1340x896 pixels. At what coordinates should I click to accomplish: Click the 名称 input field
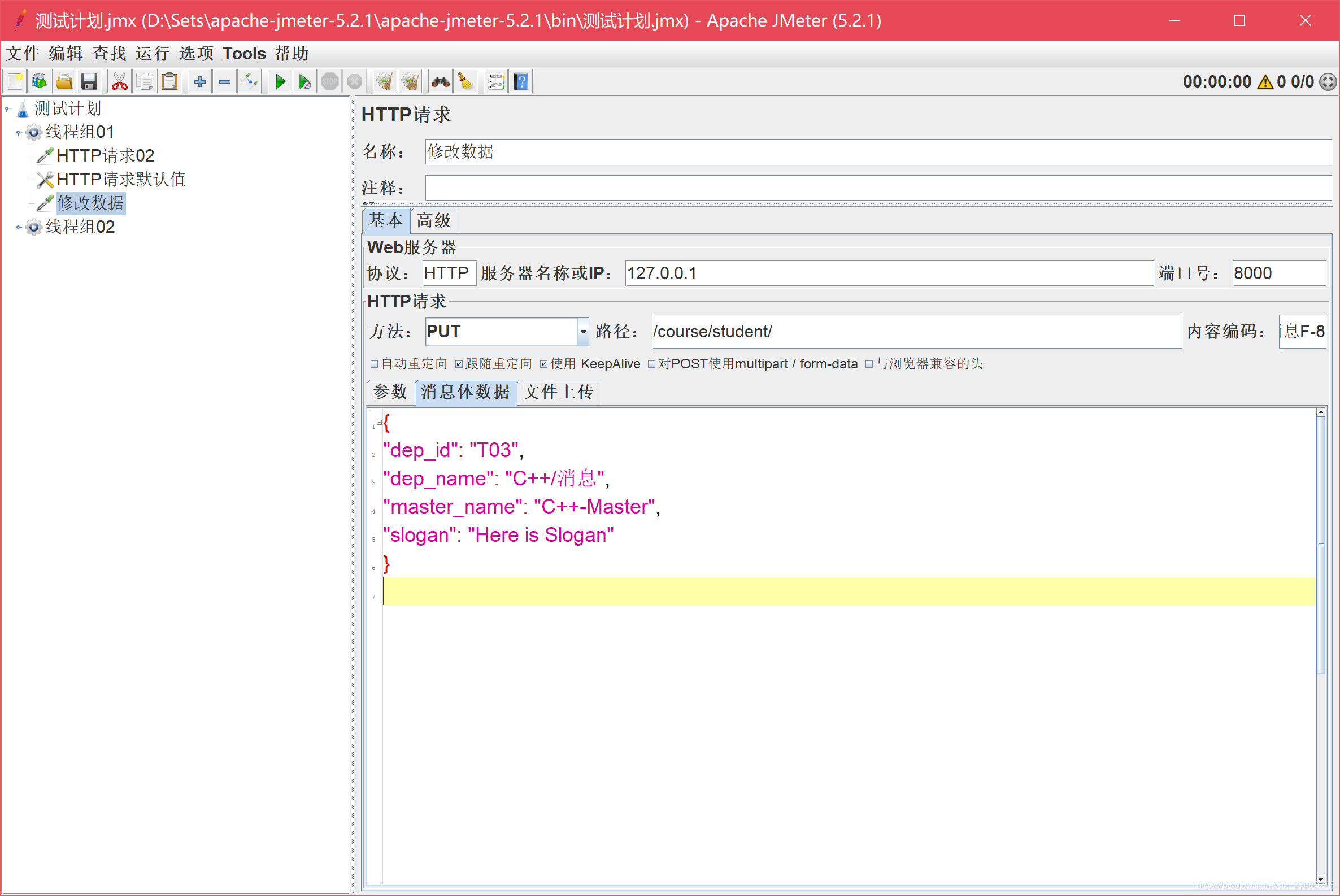(x=878, y=152)
